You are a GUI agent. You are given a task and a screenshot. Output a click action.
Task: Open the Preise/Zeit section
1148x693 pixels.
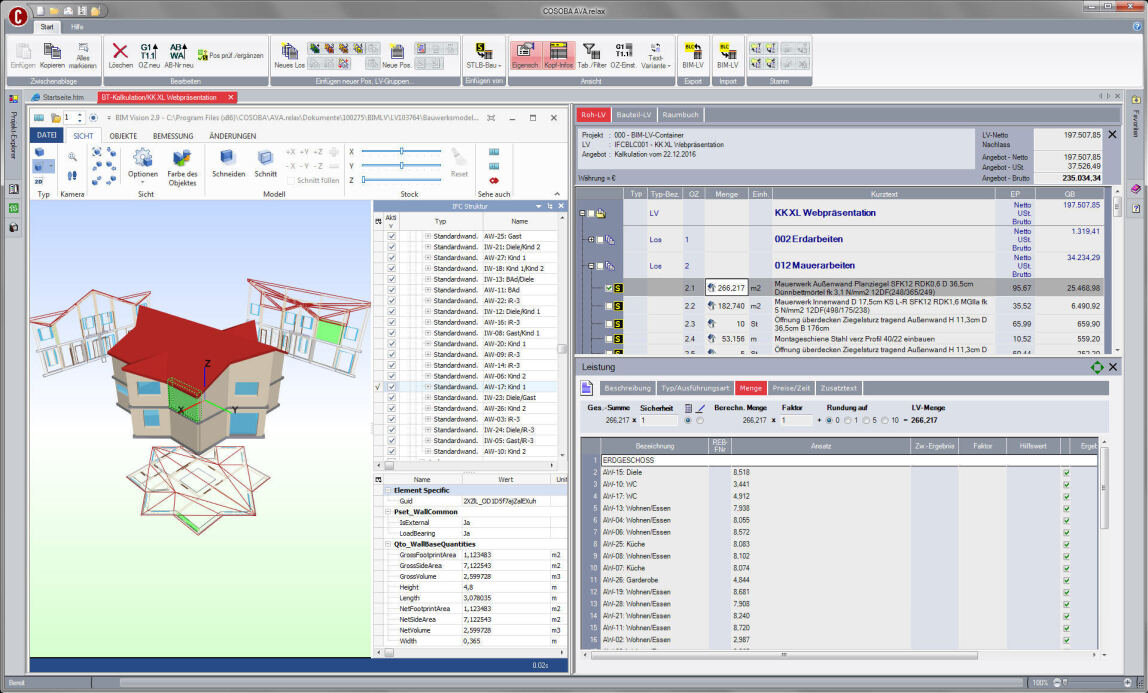[x=791, y=389]
